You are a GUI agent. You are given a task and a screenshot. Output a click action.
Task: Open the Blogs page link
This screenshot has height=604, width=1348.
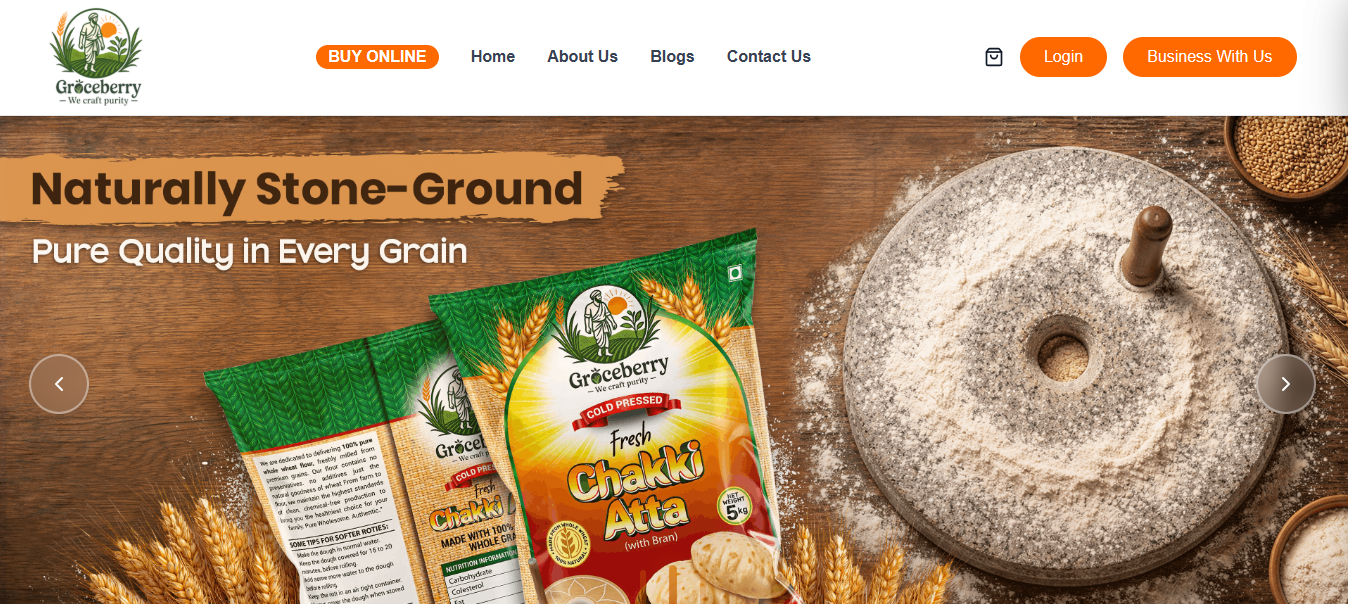coord(672,57)
